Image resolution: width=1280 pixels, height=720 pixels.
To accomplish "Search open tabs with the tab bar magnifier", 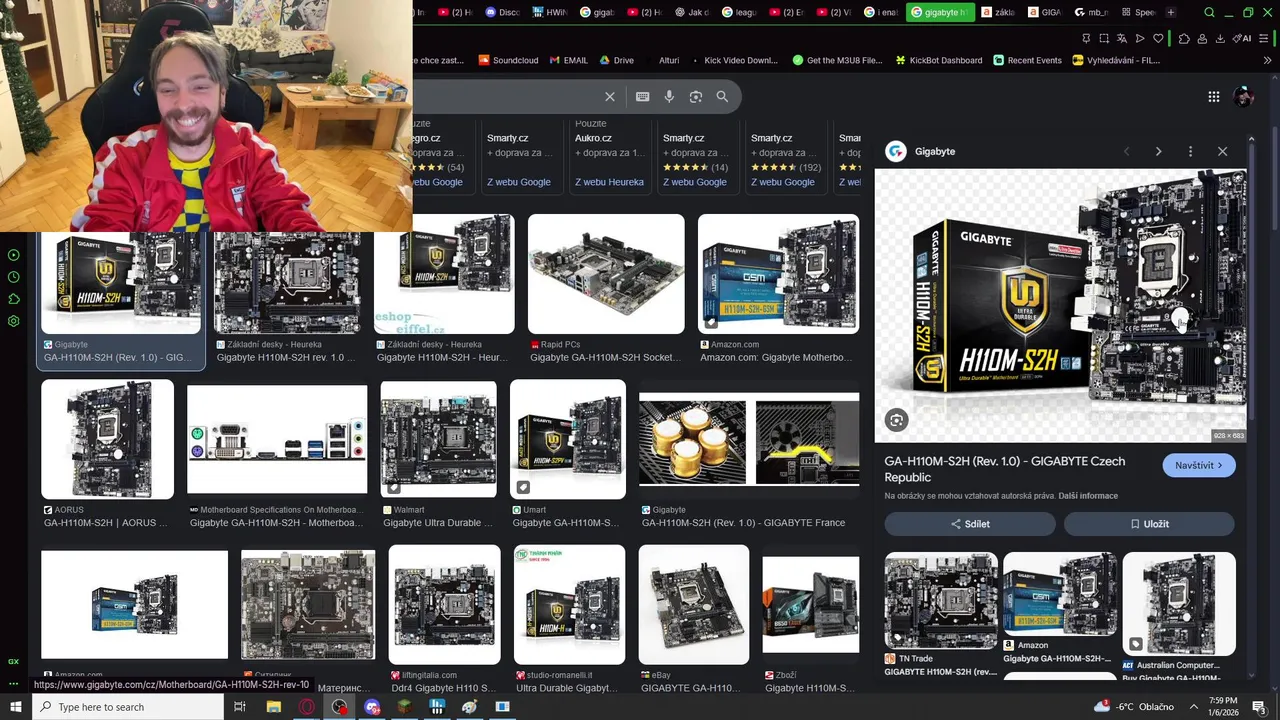I will tap(1209, 12).
